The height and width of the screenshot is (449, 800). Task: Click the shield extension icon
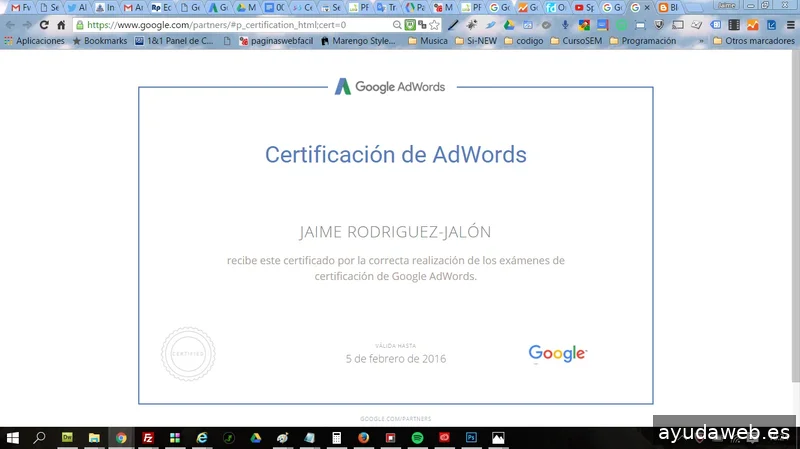tap(659, 24)
